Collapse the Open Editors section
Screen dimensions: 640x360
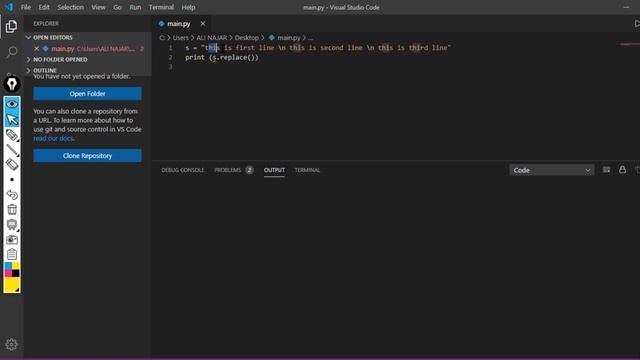[x=29, y=37]
